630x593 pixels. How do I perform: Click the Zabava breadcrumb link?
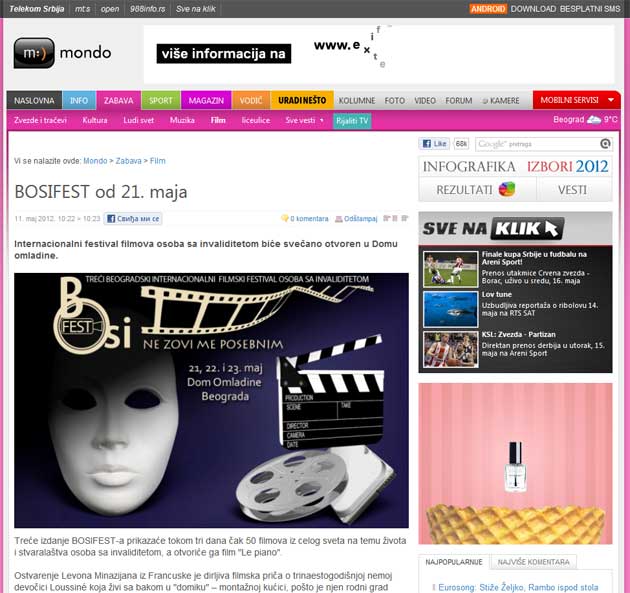(x=128, y=160)
